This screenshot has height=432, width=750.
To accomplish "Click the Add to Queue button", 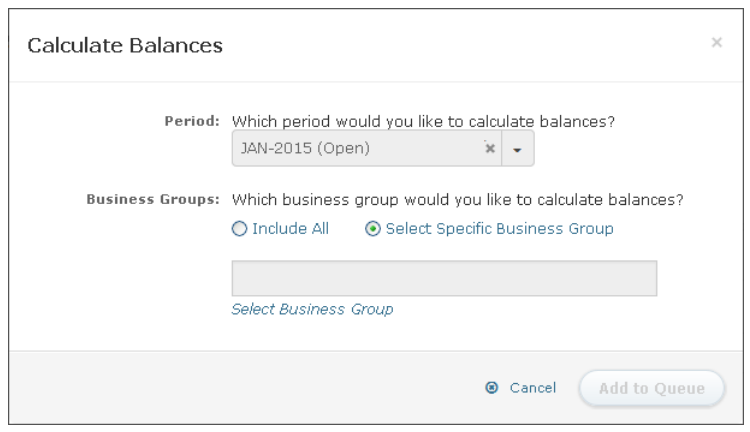I will [x=652, y=388].
